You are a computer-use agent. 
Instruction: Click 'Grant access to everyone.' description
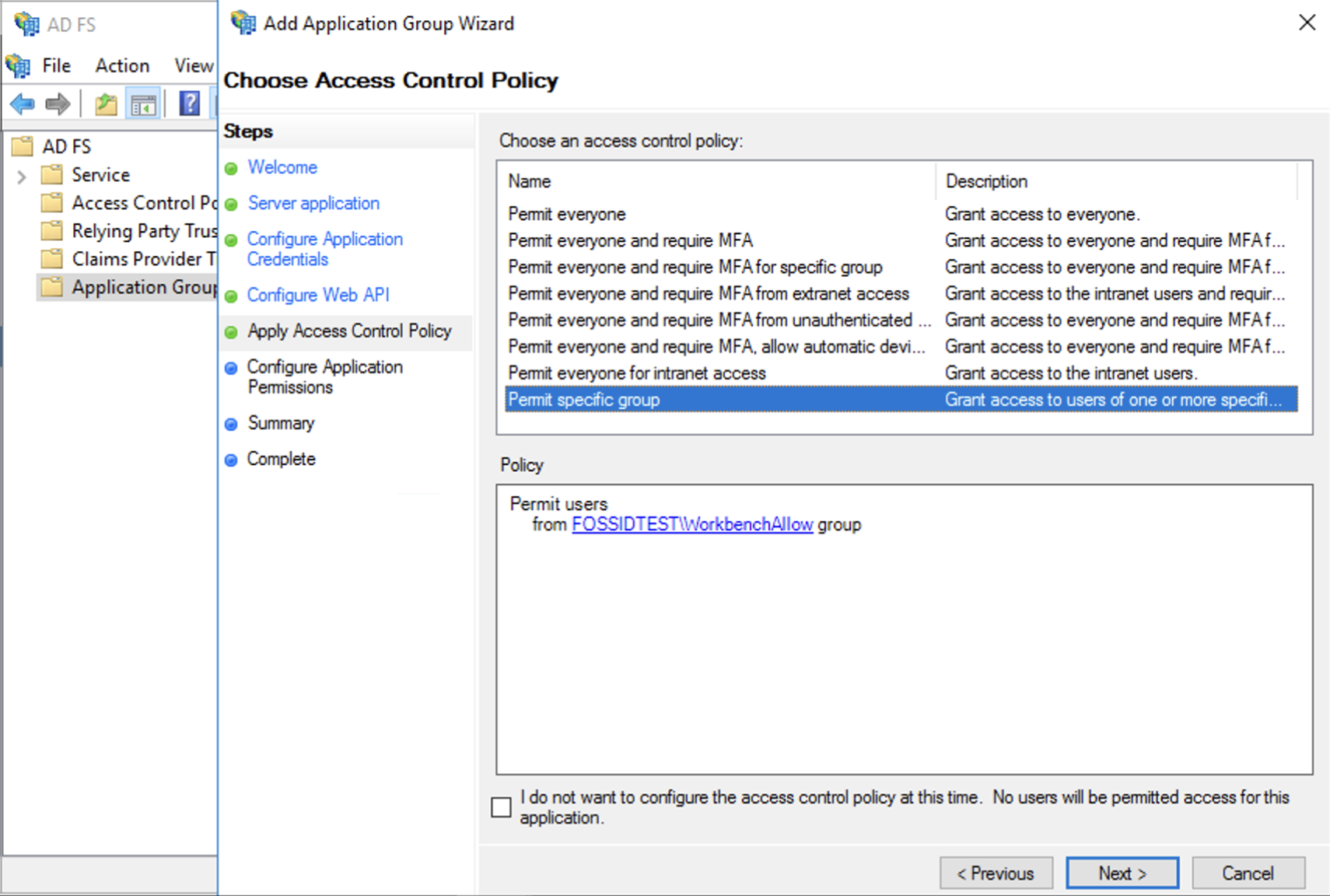coord(1042,215)
